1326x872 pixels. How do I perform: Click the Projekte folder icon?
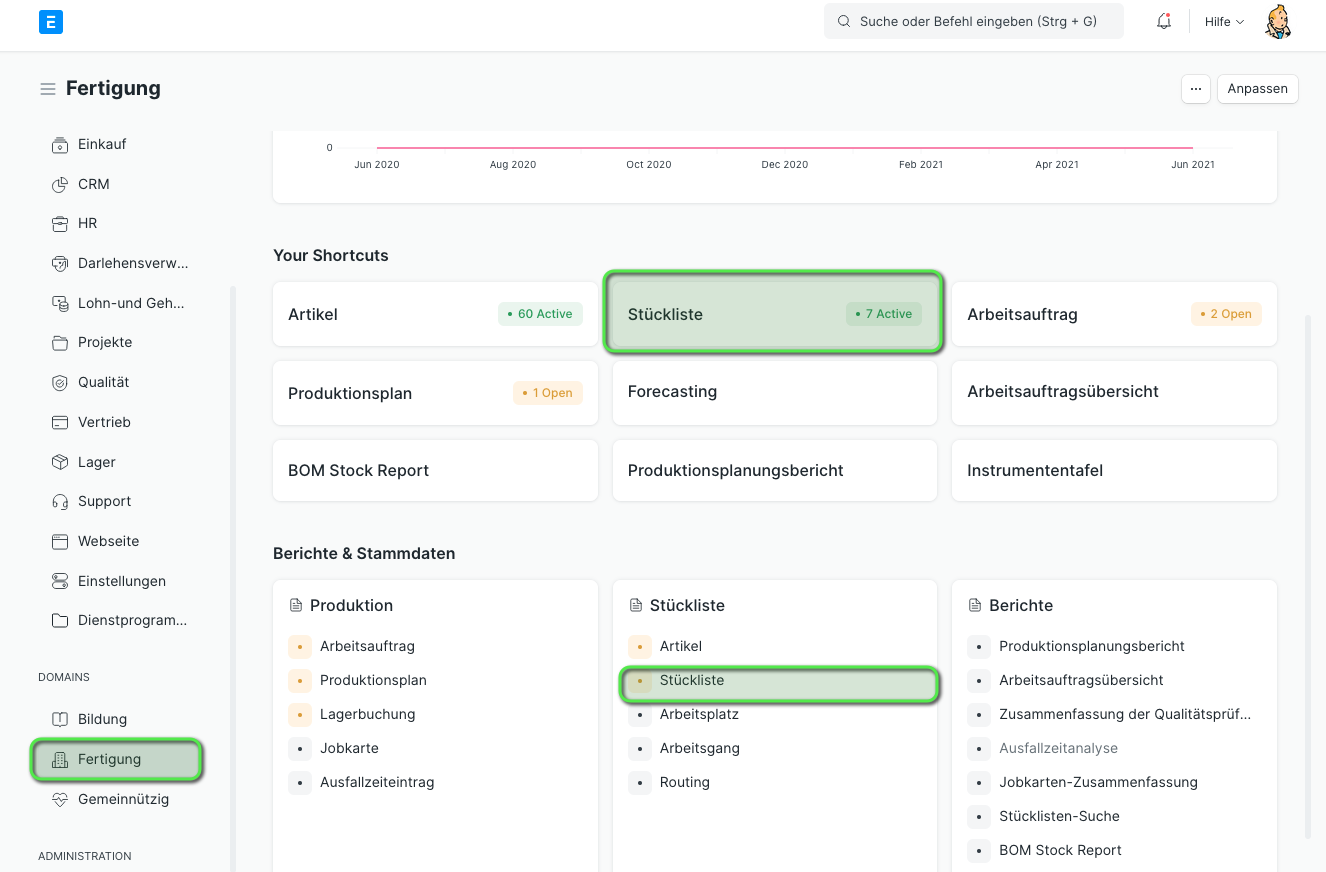tap(59, 342)
